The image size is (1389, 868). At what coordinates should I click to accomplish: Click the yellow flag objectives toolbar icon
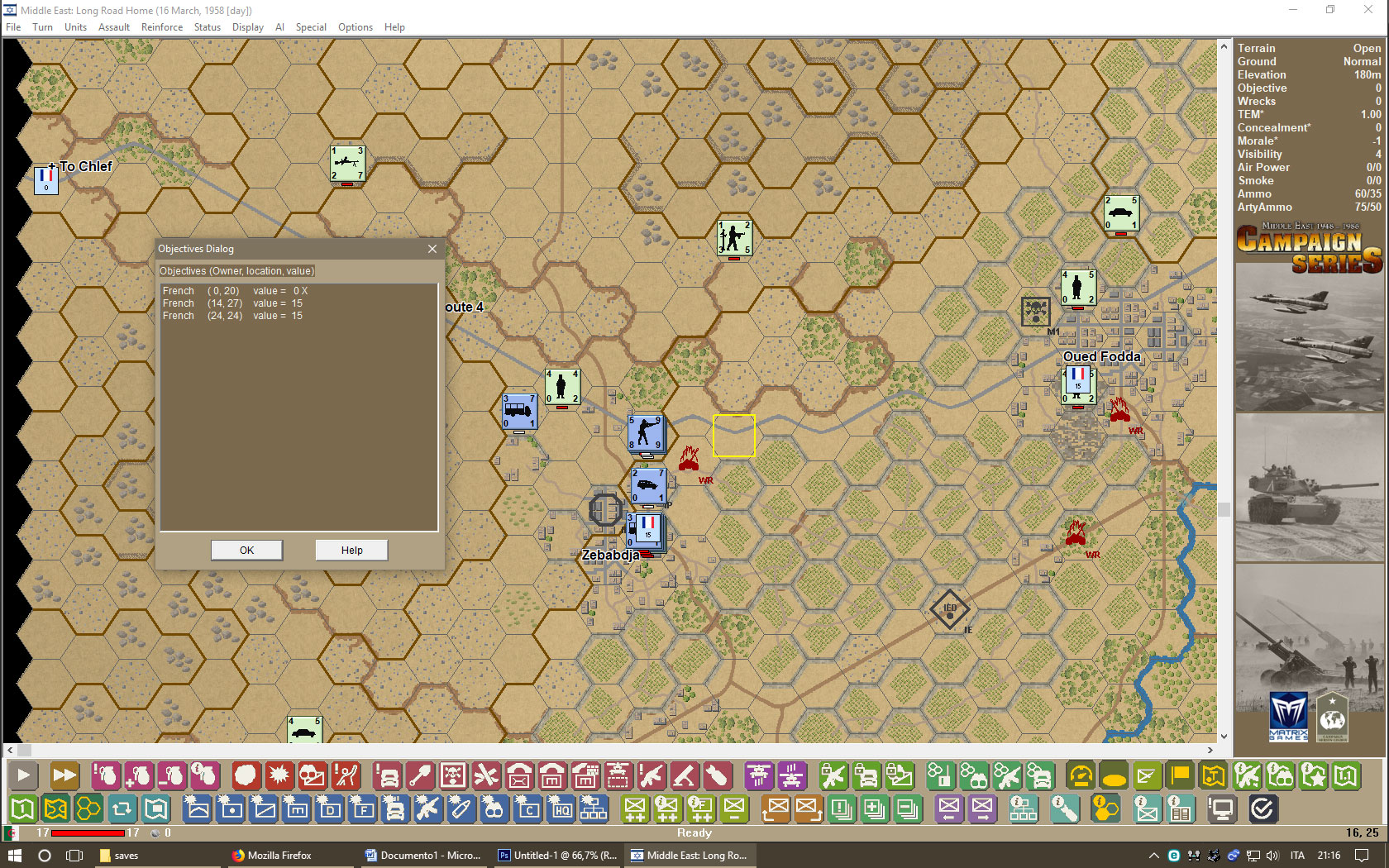click(x=1181, y=775)
